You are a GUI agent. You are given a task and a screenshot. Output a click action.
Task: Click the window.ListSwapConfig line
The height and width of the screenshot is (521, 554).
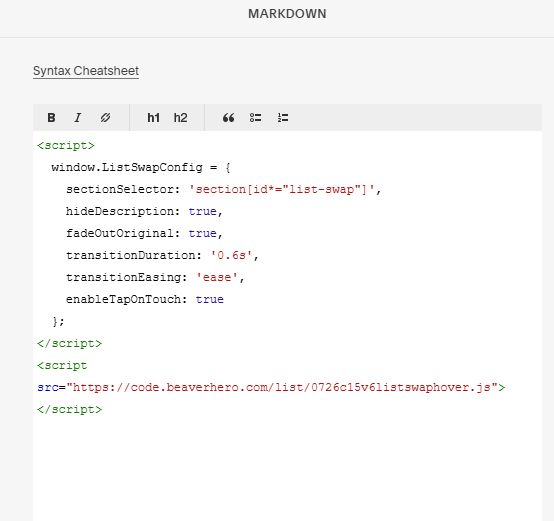[x=141, y=167]
